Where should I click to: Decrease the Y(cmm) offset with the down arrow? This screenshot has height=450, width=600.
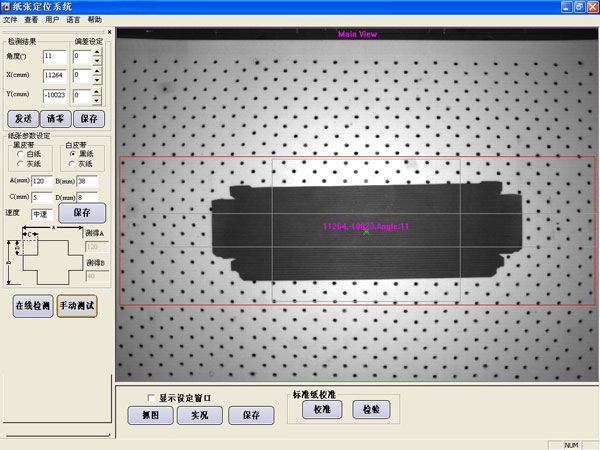pyautogui.click(x=97, y=100)
